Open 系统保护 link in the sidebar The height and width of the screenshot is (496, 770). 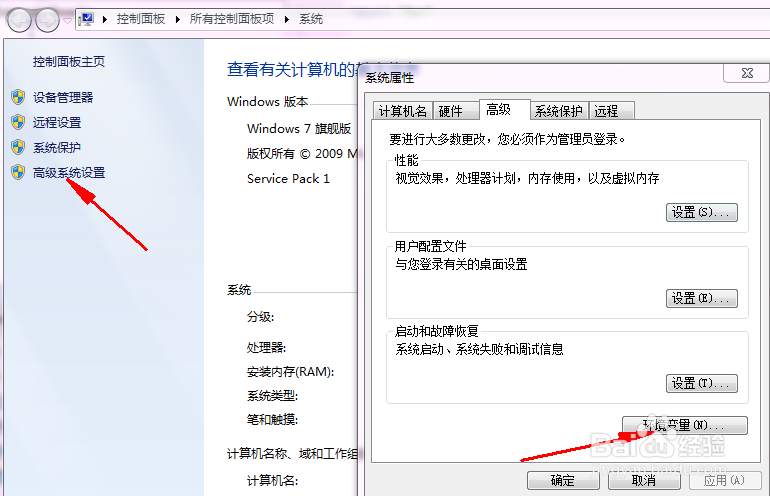(57, 147)
